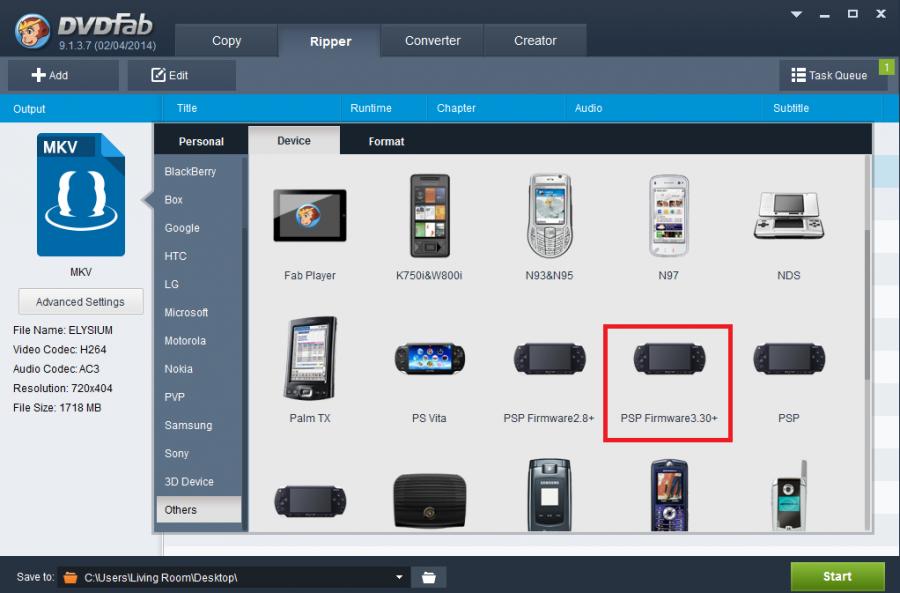This screenshot has height=593, width=900.
Task: Expand the Save to path dropdown
Action: [x=399, y=577]
